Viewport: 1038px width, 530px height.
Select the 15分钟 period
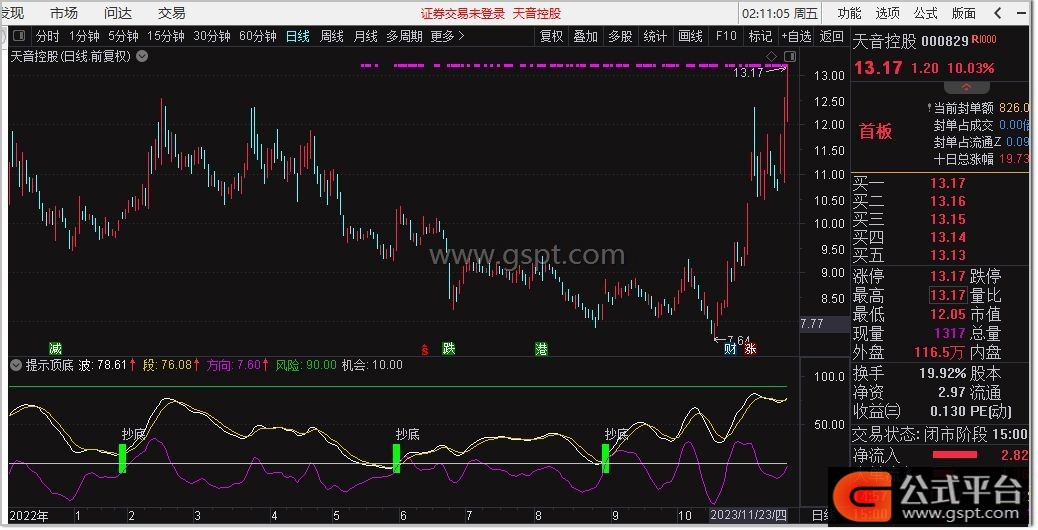click(165, 36)
